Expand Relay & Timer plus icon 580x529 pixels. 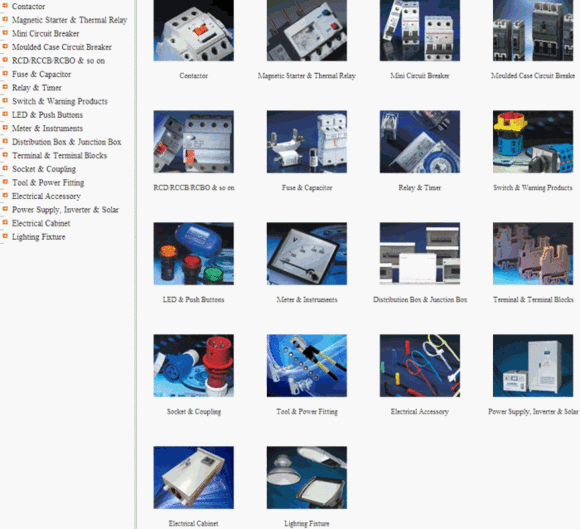point(5,87)
